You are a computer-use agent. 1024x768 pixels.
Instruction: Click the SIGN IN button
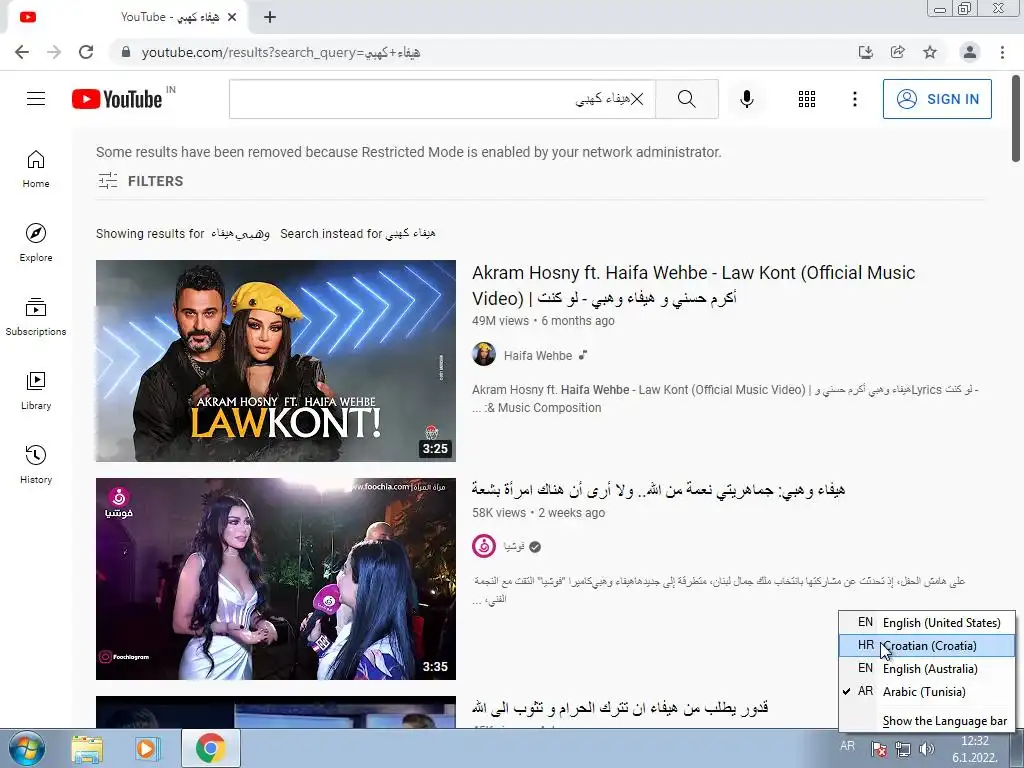[937, 99]
